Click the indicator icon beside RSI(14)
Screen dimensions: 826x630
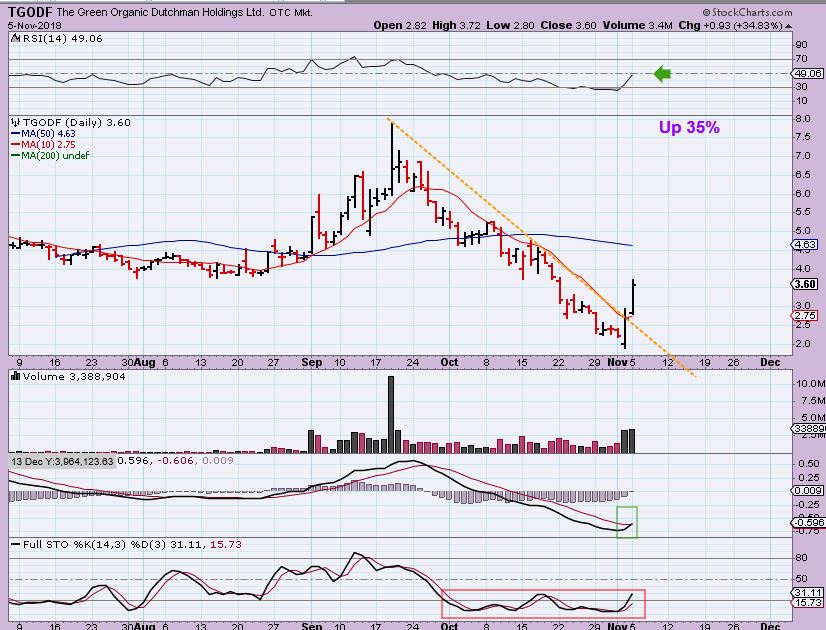15,38
